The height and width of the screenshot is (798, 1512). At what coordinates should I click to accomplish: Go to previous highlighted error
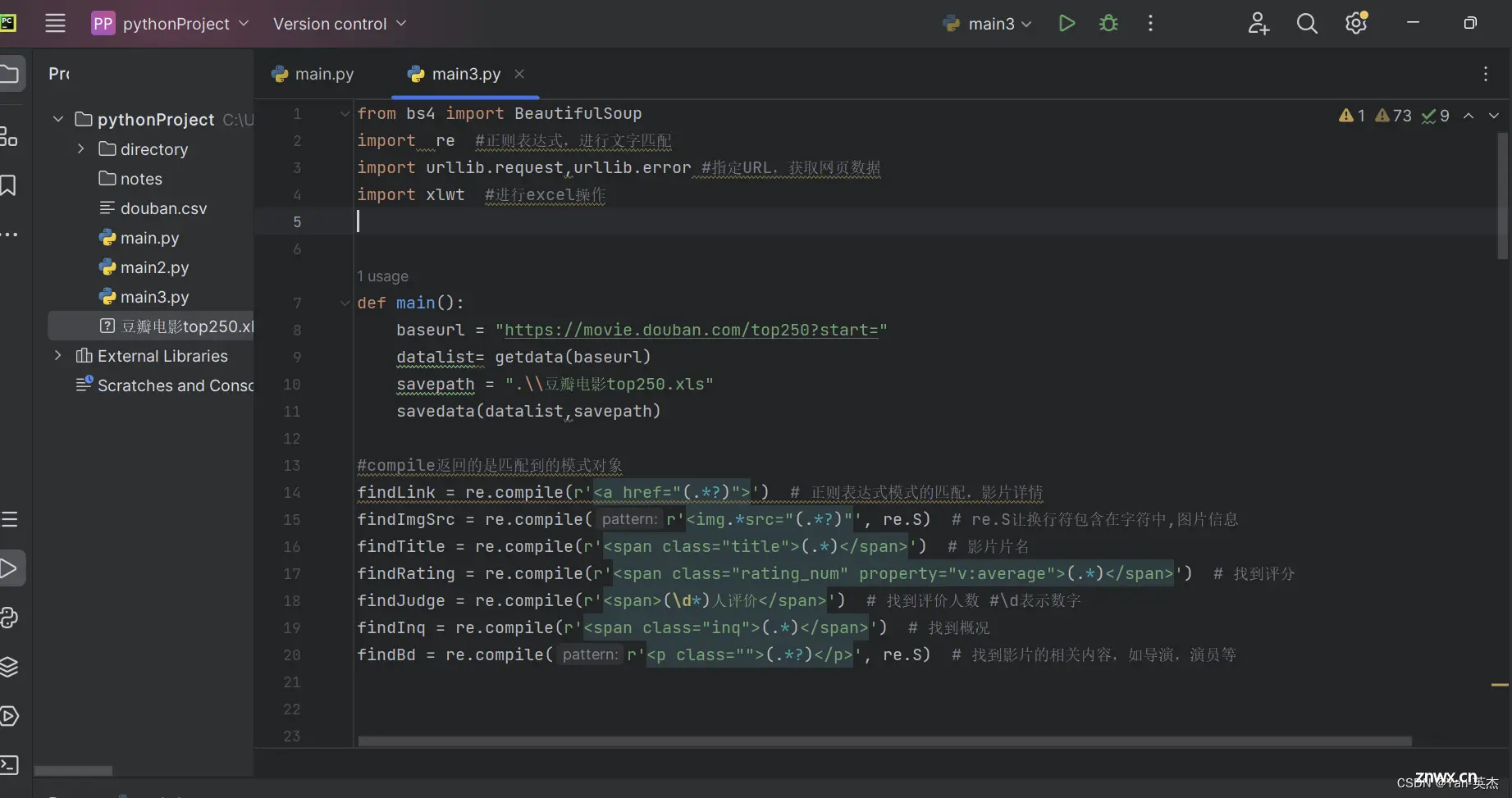click(1469, 116)
